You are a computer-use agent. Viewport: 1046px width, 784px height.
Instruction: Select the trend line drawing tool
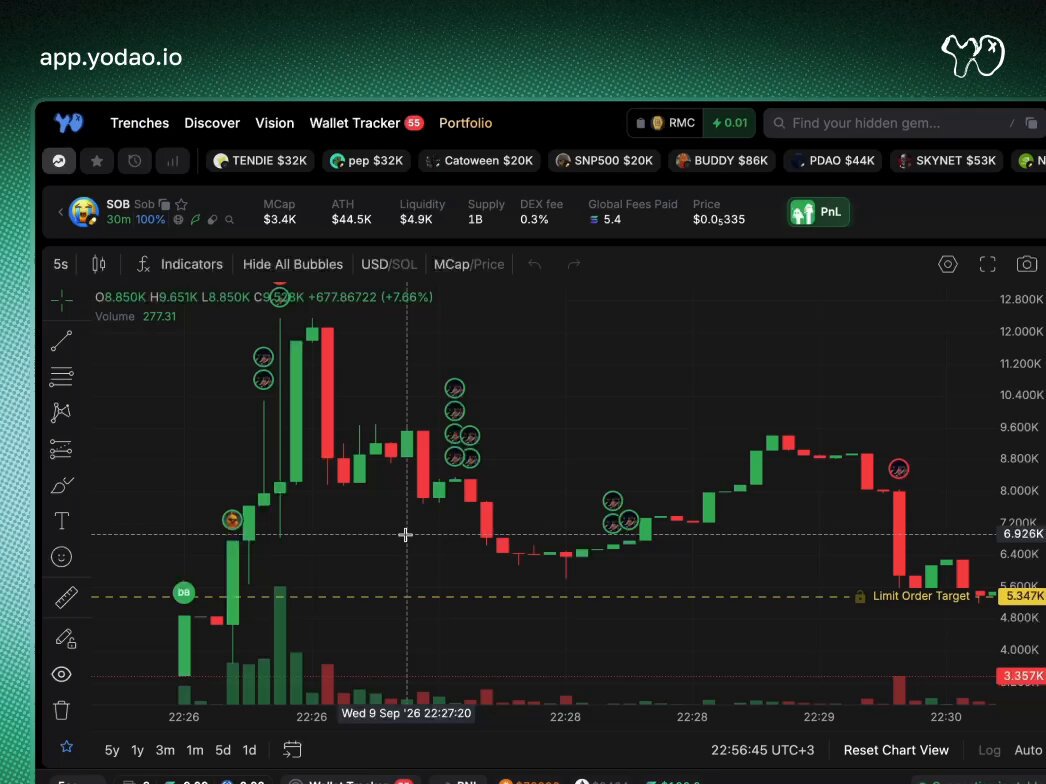(x=61, y=341)
